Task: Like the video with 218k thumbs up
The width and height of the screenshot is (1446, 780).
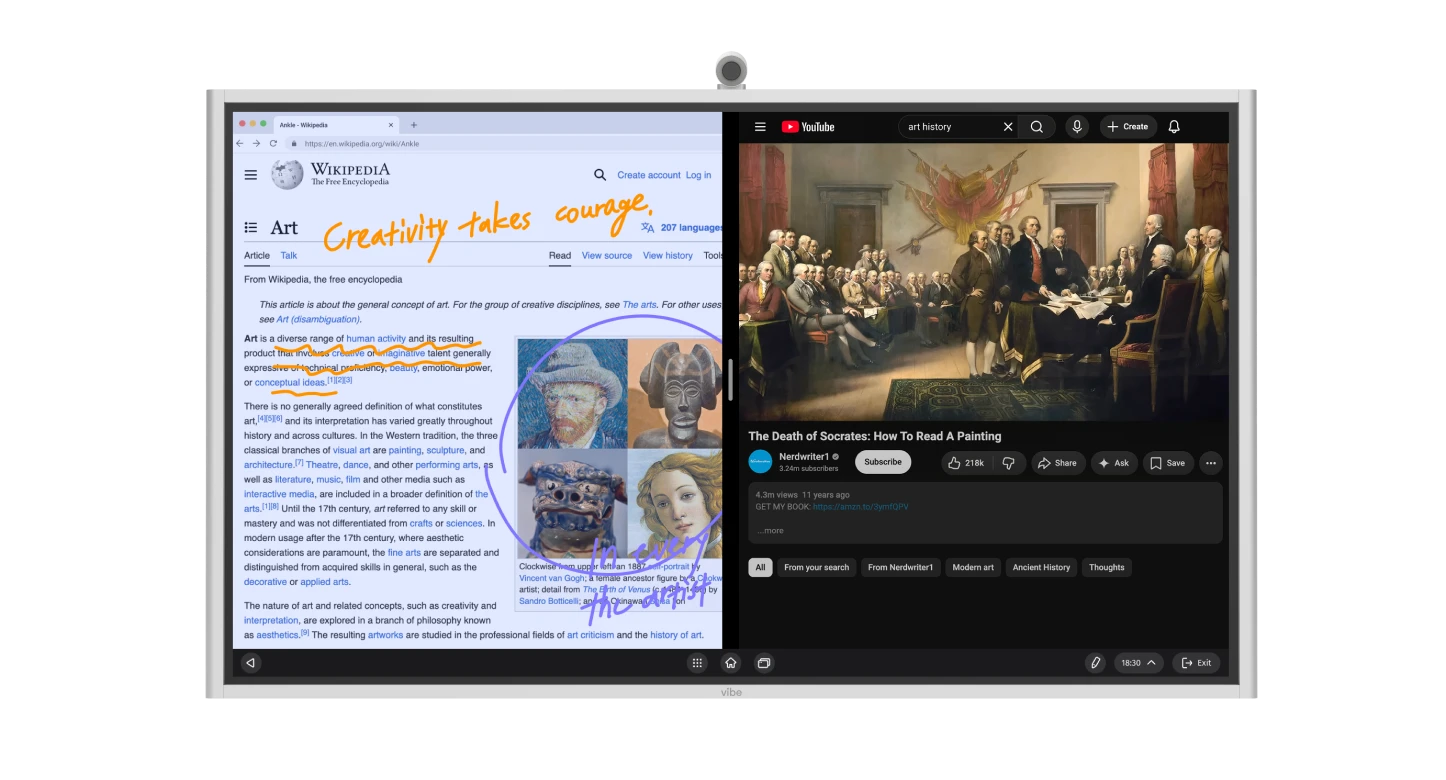Action: pyautogui.click(x=966, y=463)
